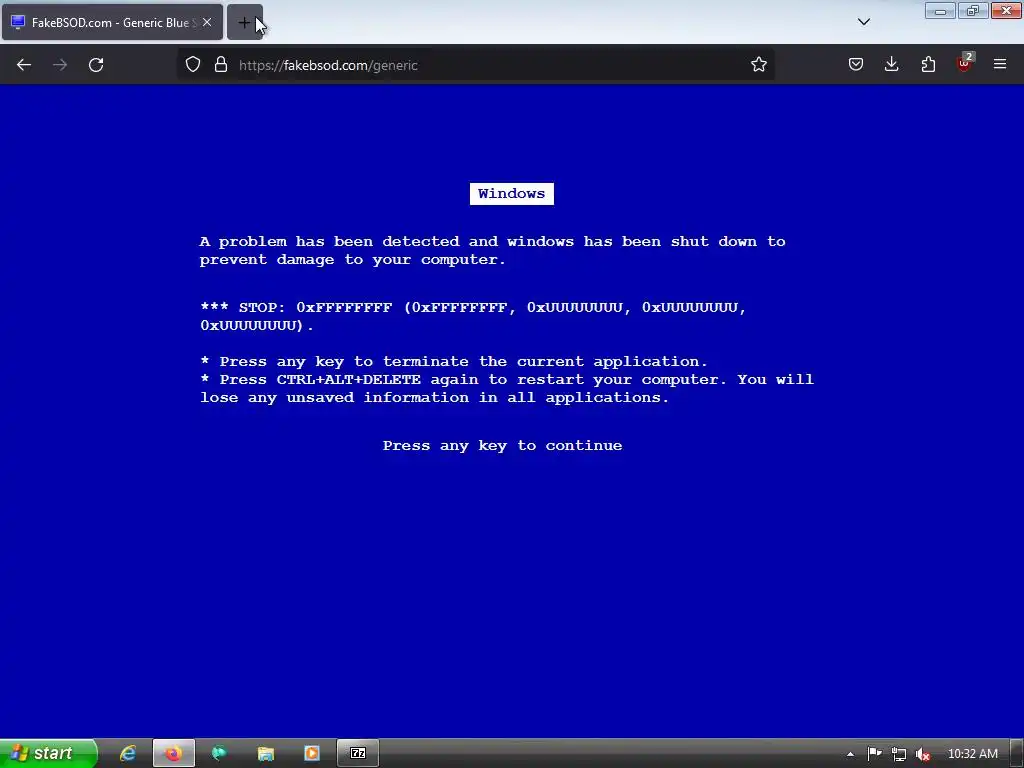Open 7-Zip from the taskbar
This screenshot has width=1024, height=768.
358,753
